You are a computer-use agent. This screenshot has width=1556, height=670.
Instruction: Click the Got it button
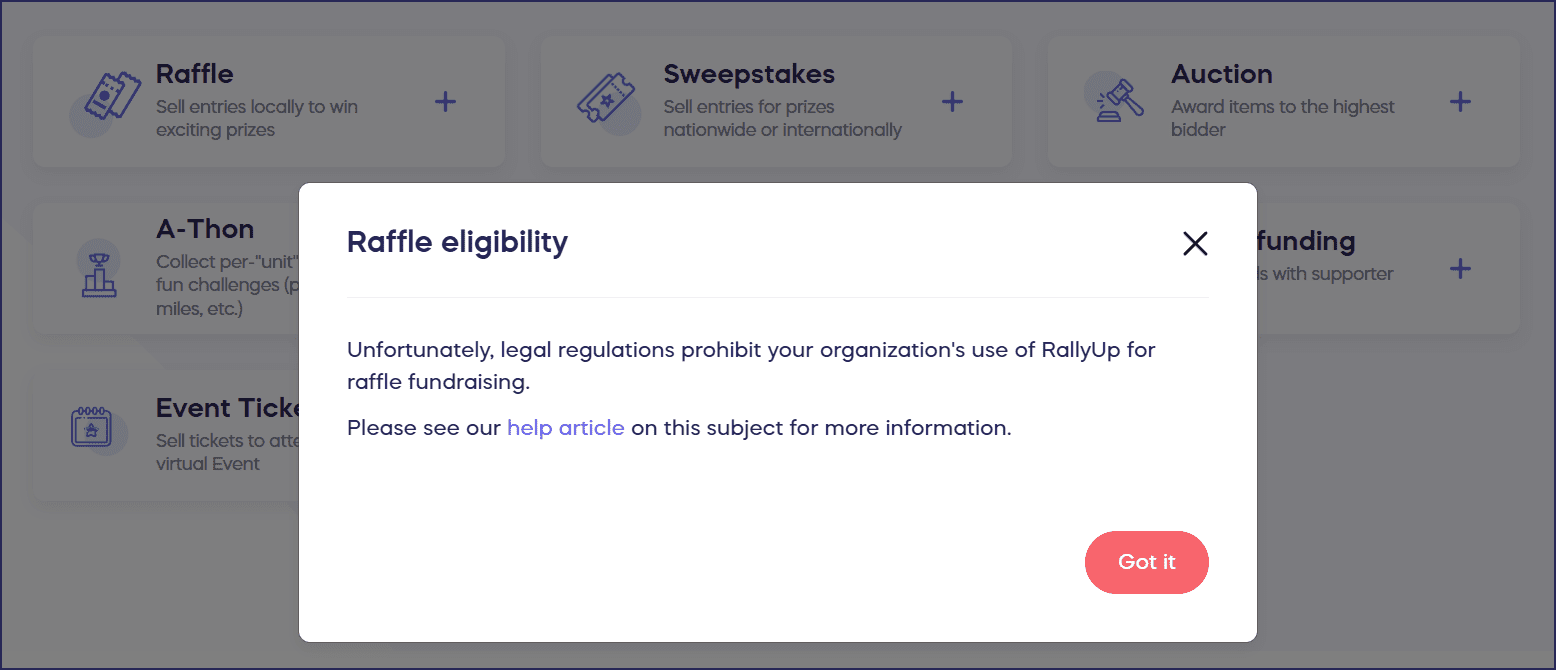click(1146, 562)
